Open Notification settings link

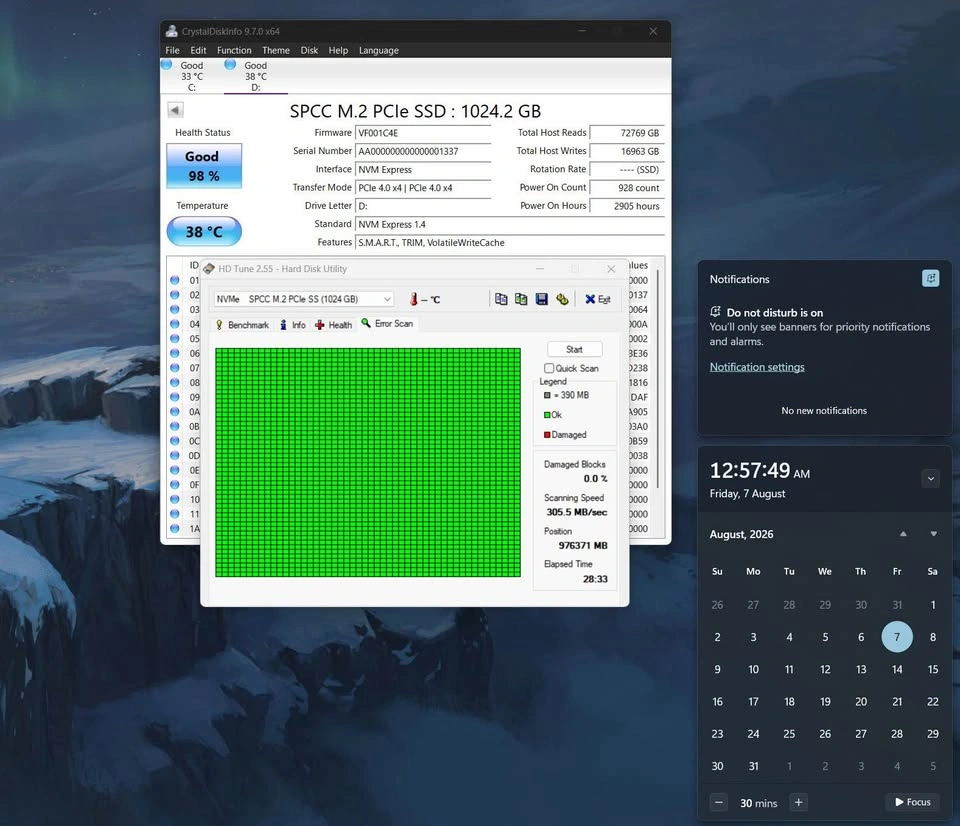point(757,367)
